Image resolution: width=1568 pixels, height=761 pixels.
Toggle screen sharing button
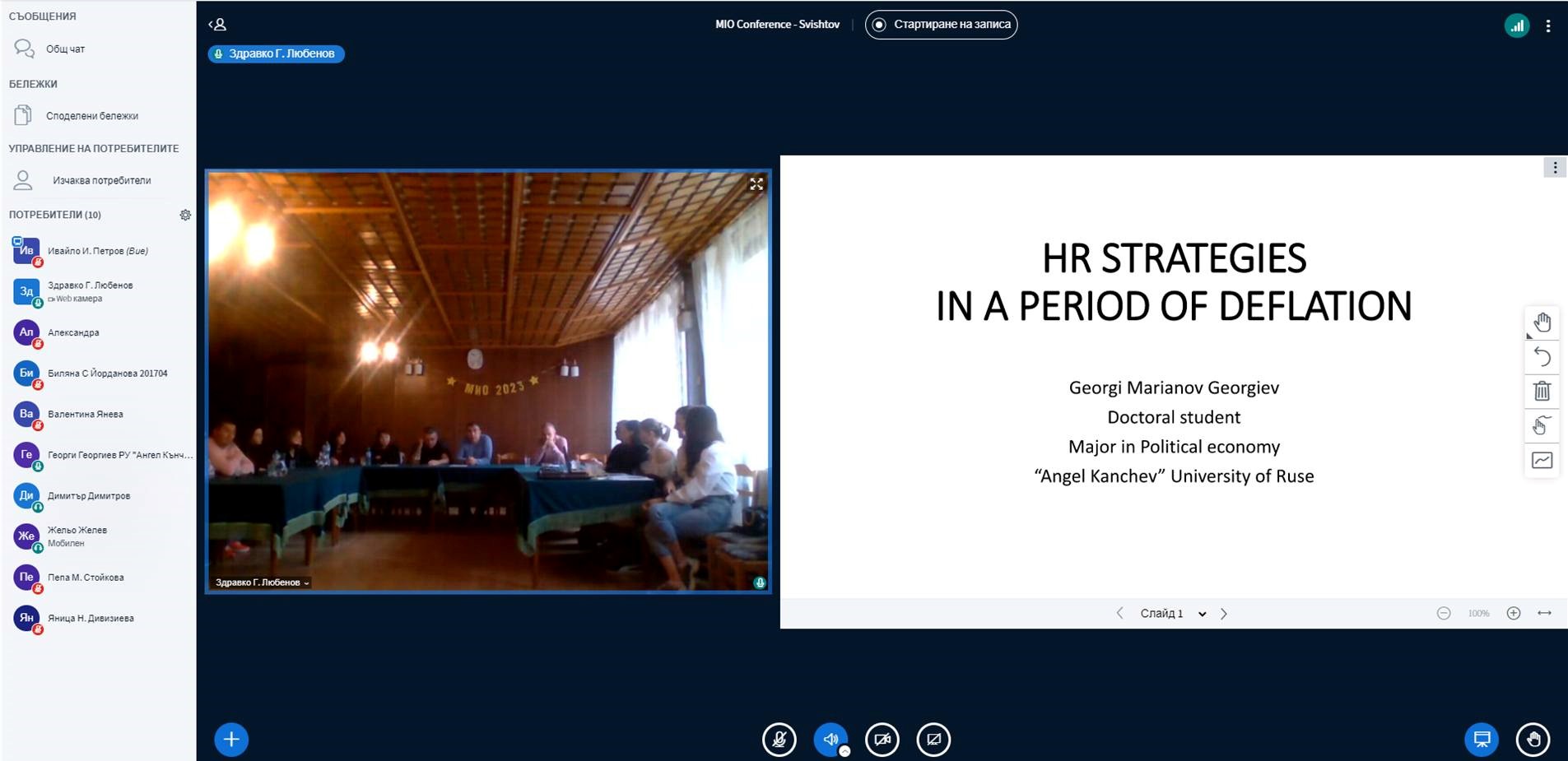(933, 739)
